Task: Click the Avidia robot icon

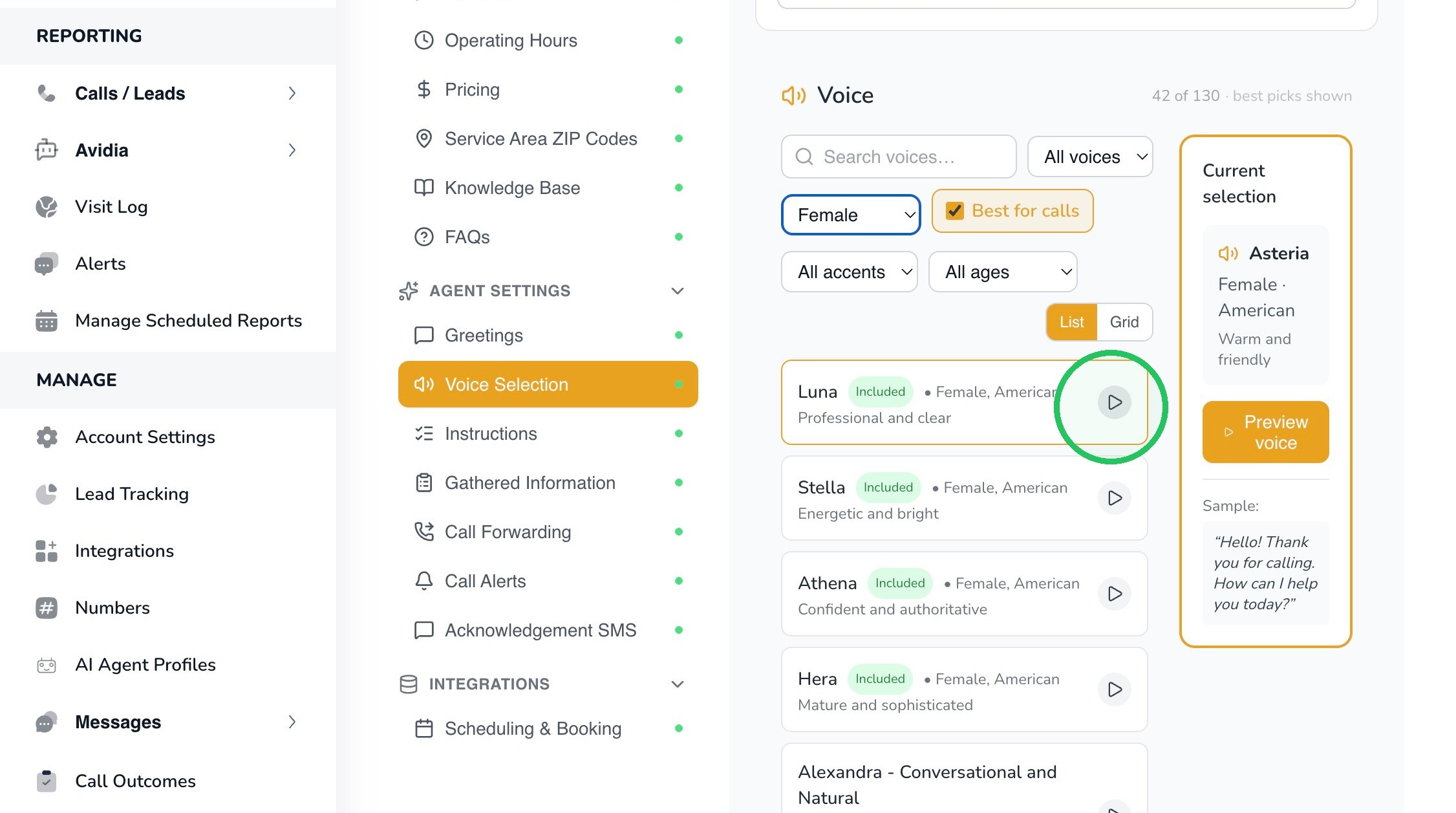Action: (x=46, y=150)
